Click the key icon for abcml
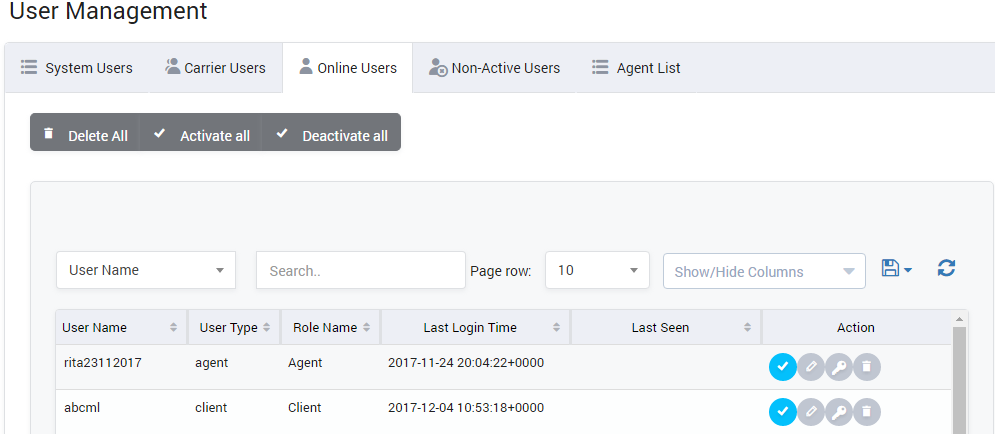This screenshot has width=995, height=434. click(x=839, y=411)
